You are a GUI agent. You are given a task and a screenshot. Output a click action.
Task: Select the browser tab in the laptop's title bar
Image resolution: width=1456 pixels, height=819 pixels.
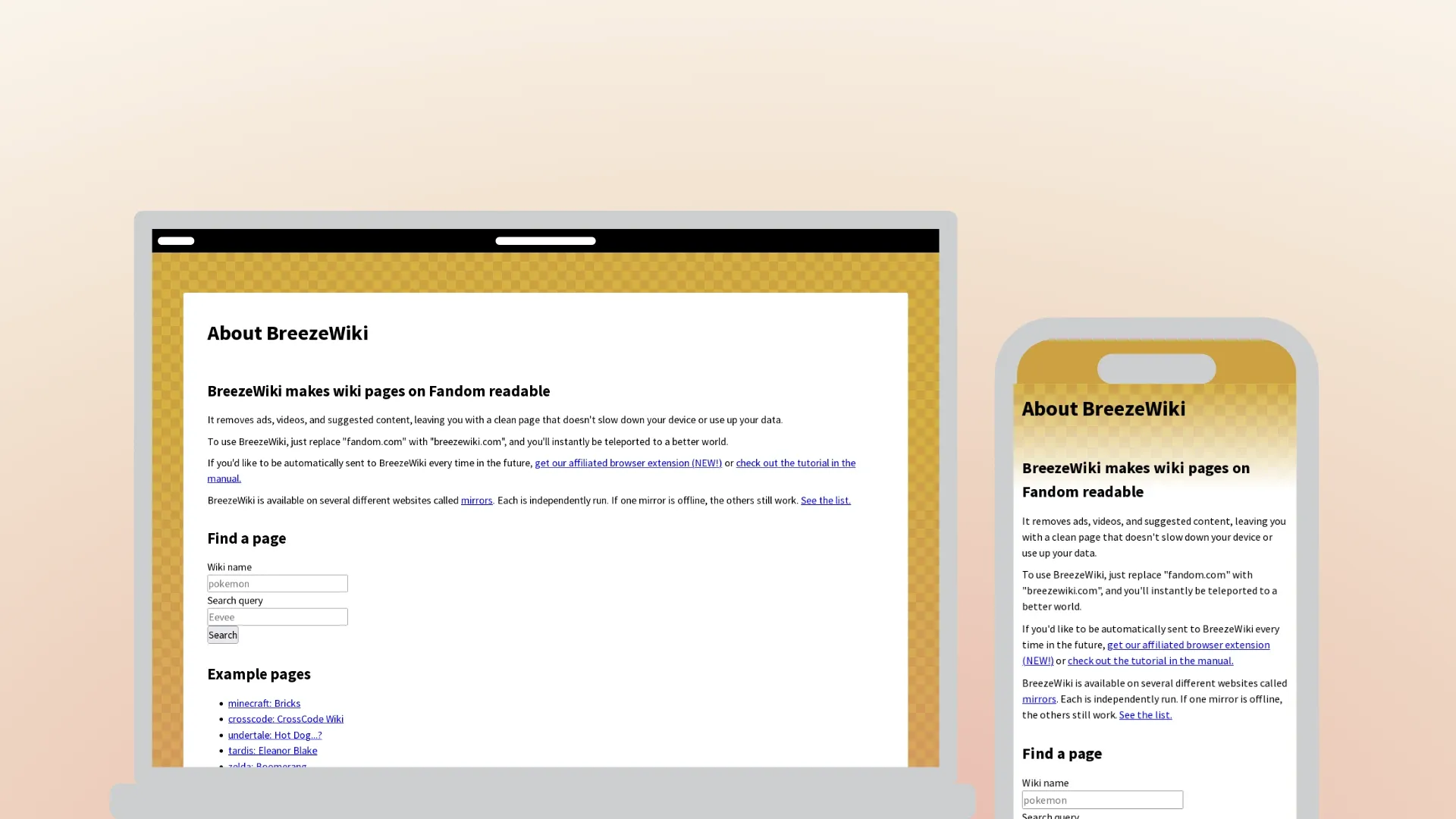click(x=175, y=240)
